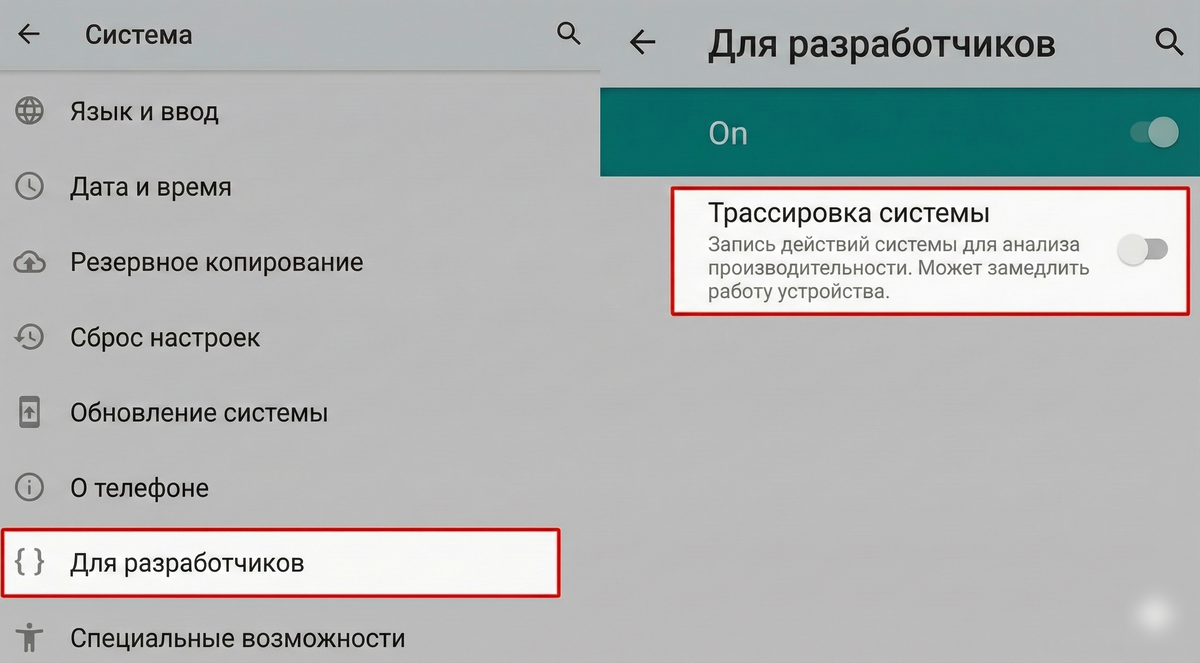This screenshot has width=1200, height=663.
Task: Tap the accessibility icon beside Специальные возможности
Action: (x=30, y=638)
